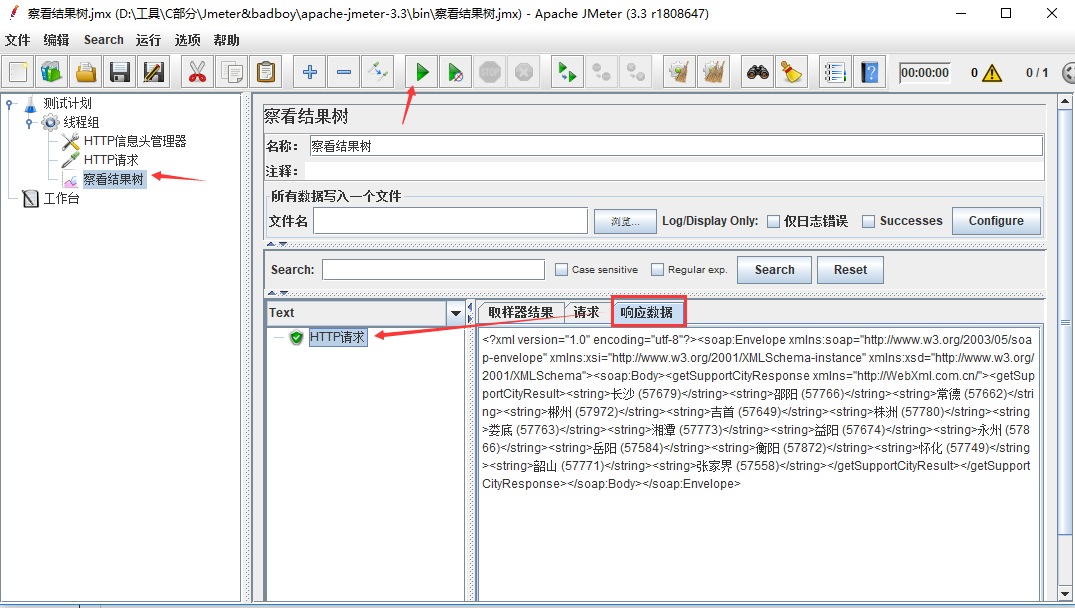Open the Function helper list icon
The image size is (1075, 608).
click(x=835, y=72)
